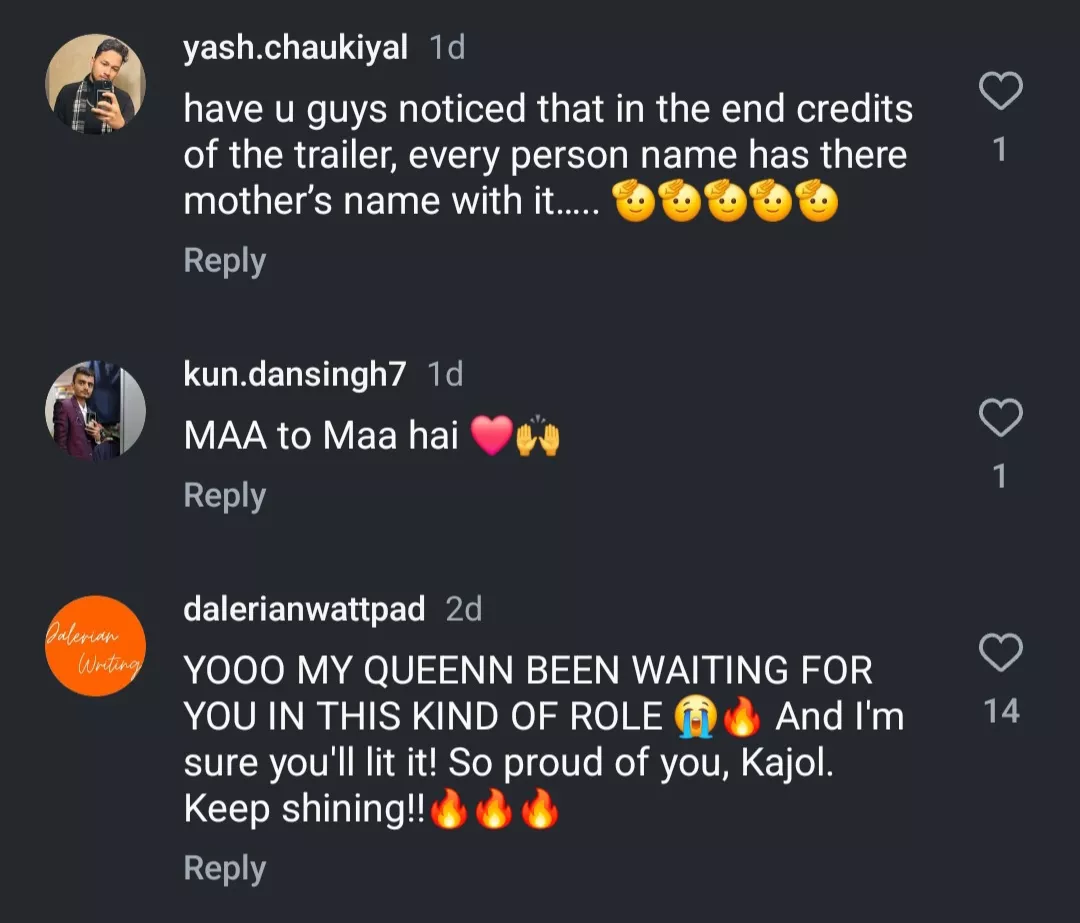The image size is (1080, 923).
Task: Click the 2d timestamp beside dalerianwattpad
Action: click(x=464, y=609)
